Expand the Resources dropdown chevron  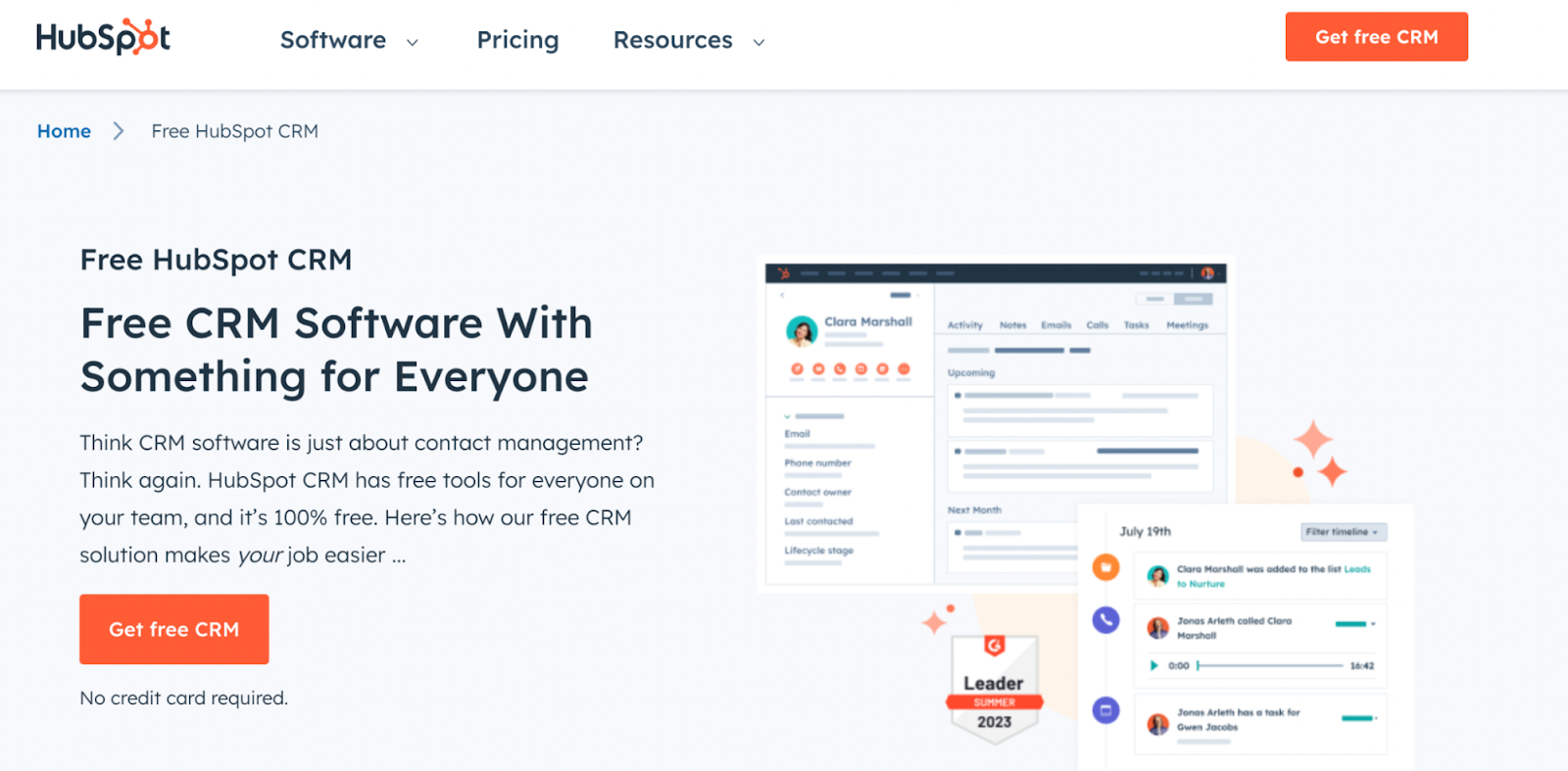[759, 42]
